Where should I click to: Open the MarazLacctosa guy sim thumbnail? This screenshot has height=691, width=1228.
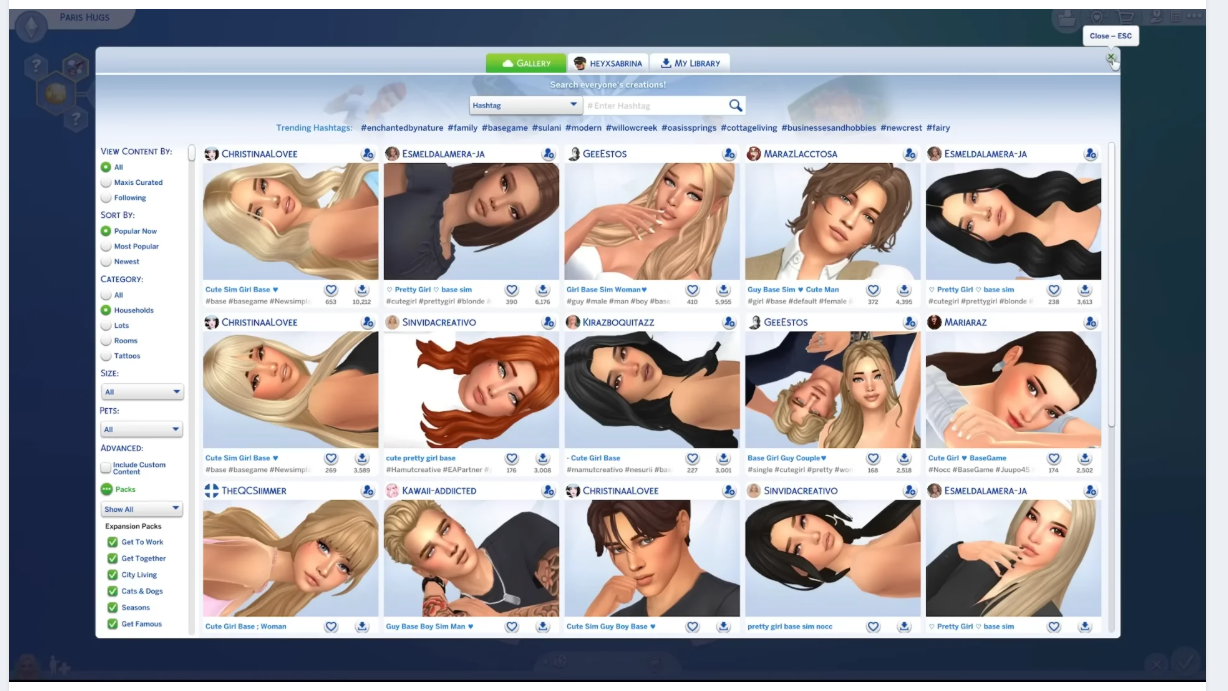(832, 221)
